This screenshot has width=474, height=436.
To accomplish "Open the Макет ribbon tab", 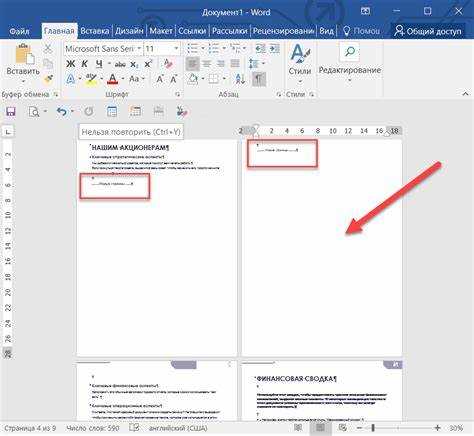I will 161,31.
